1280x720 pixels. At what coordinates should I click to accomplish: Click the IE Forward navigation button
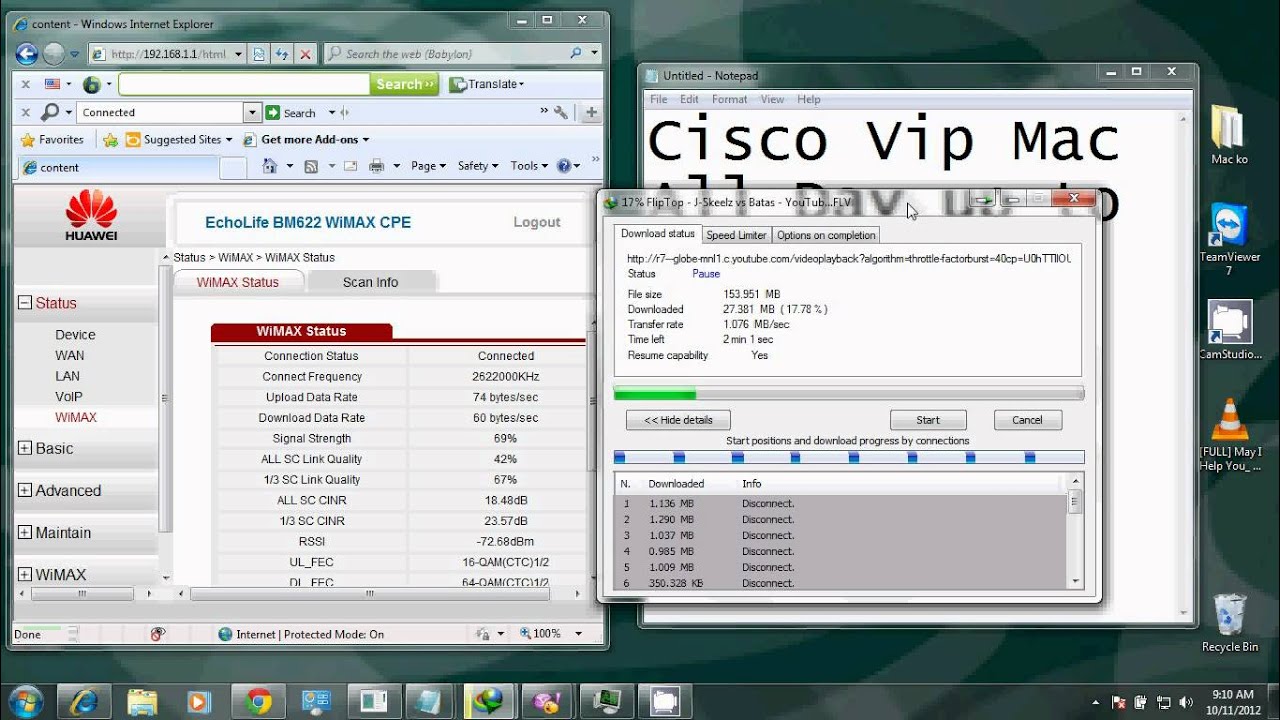pyautogui.click(x=53, y=54)
